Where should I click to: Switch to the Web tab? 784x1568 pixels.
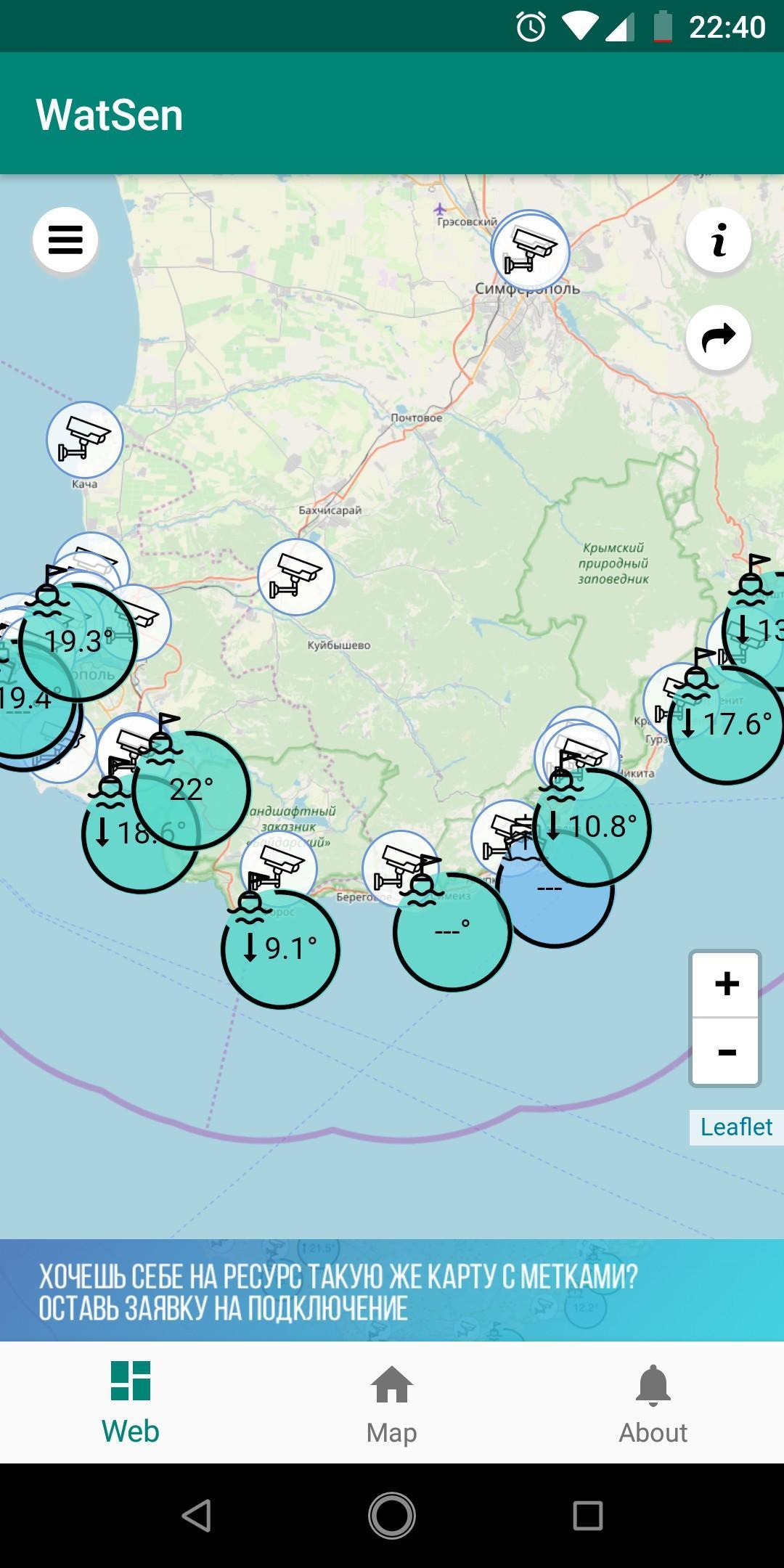tap(131, 1401)
